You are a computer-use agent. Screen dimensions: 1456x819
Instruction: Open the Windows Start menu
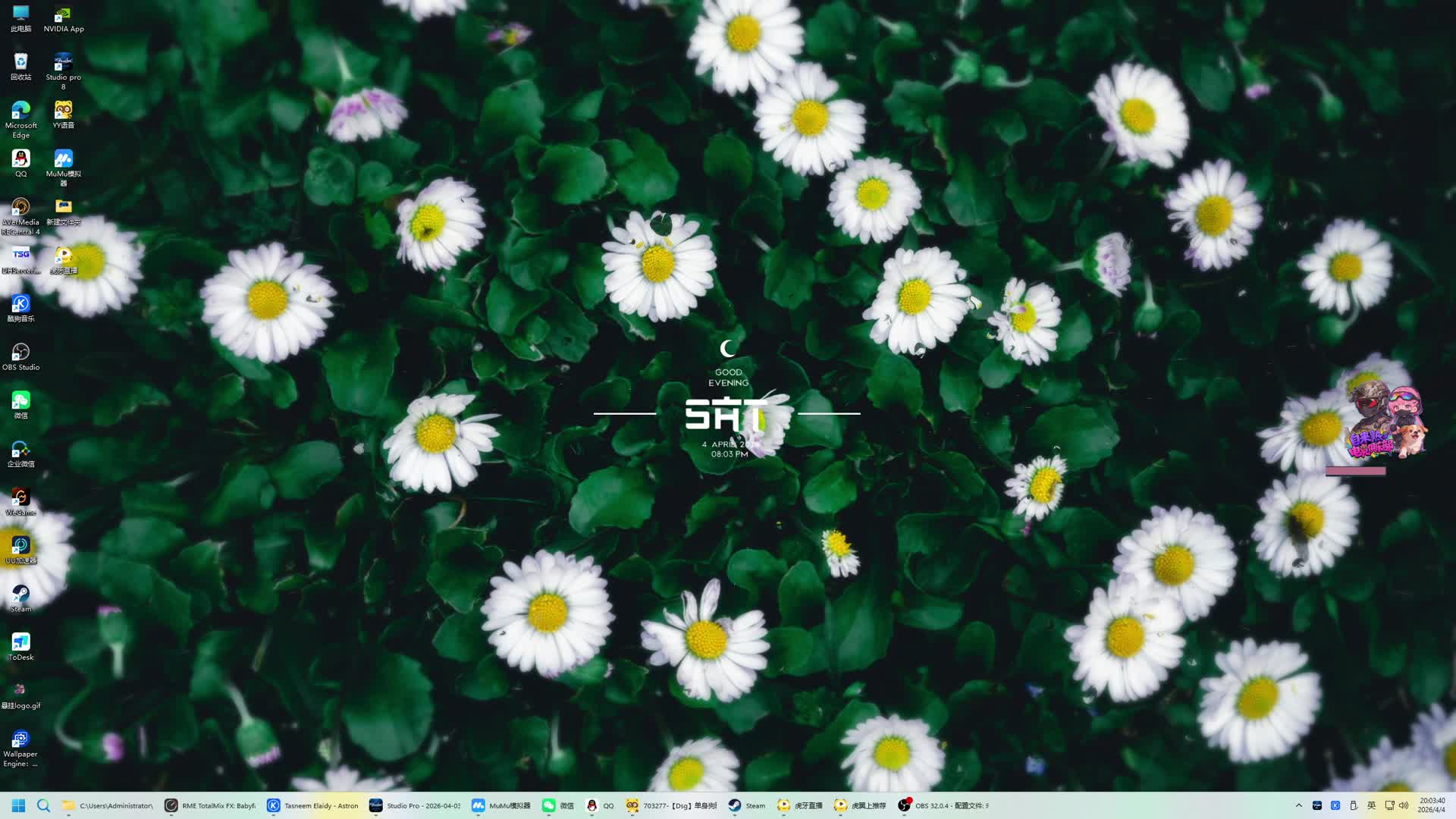coord(18,805)
